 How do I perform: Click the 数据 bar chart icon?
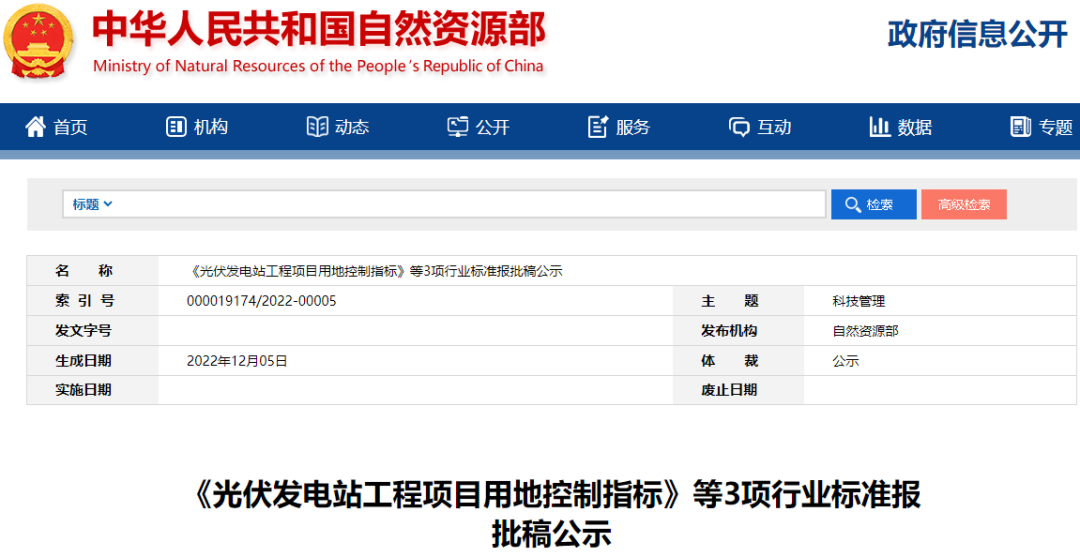880,127
